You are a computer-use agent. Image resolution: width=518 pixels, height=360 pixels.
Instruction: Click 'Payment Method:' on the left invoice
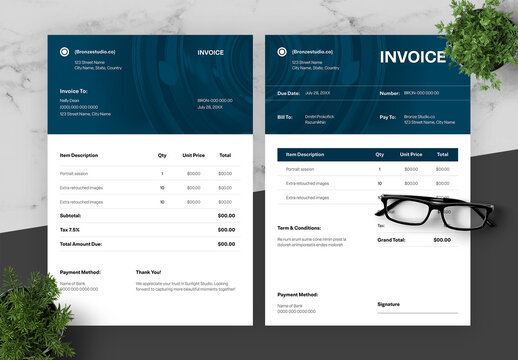coord(80,272)
